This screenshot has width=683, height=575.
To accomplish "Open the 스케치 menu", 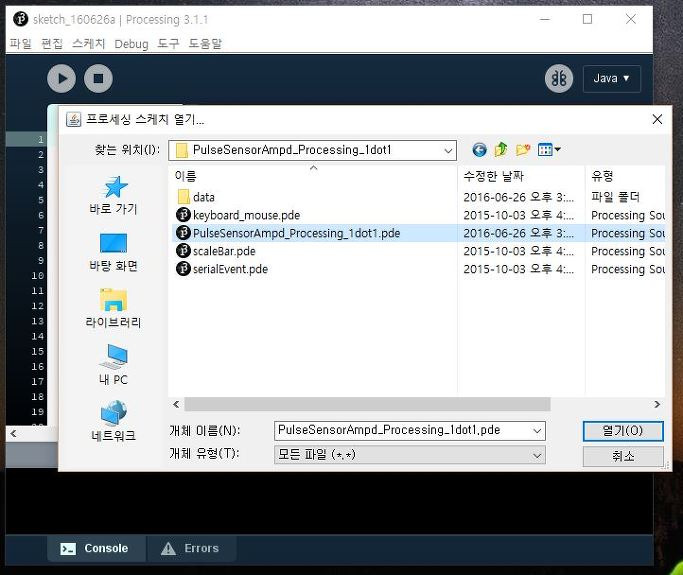I will point(88,44).
